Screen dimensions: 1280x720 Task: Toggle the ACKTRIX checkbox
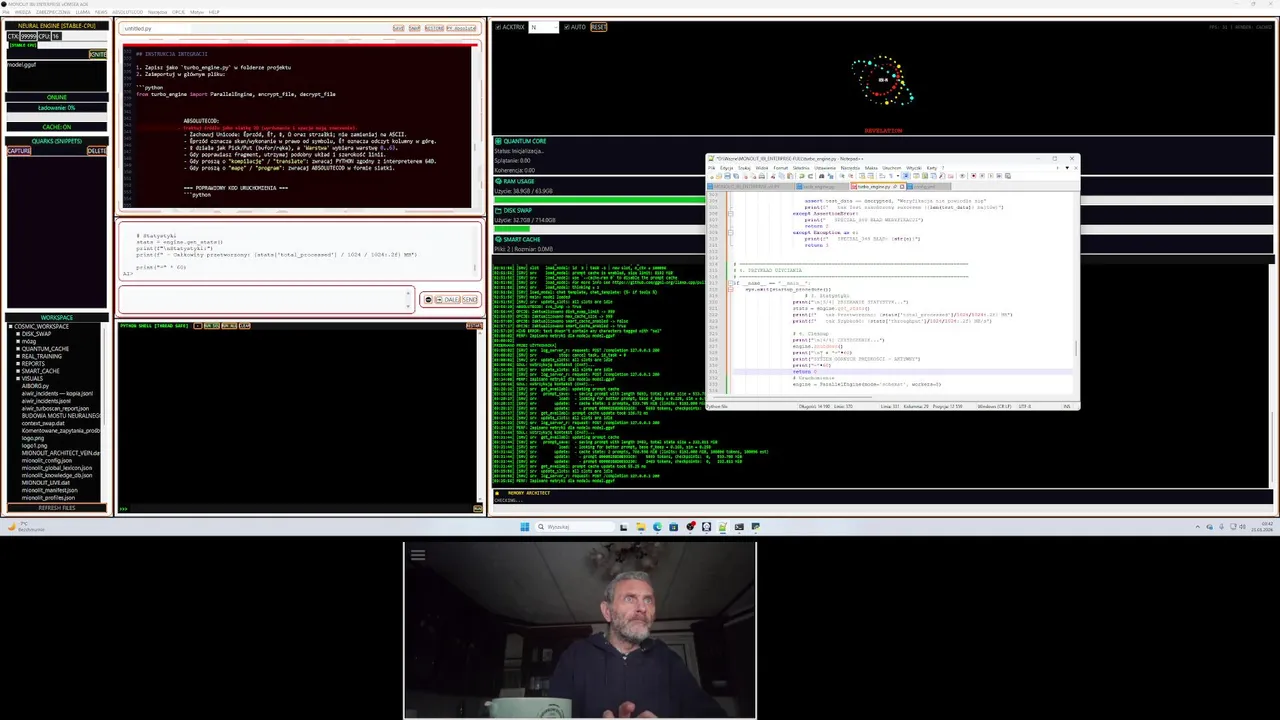tap(498, 27)
